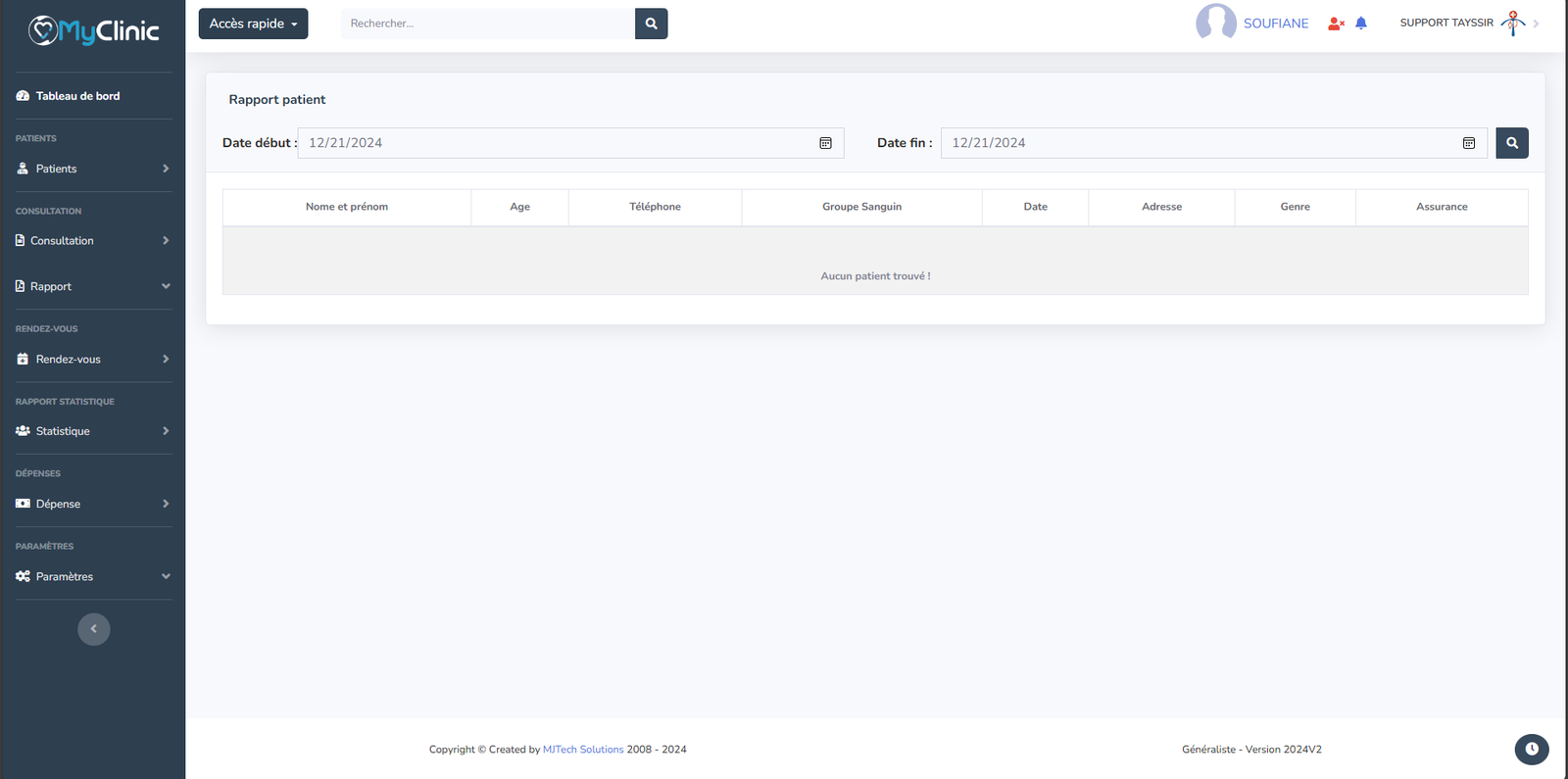Run patient report search button

[1511, 143]
